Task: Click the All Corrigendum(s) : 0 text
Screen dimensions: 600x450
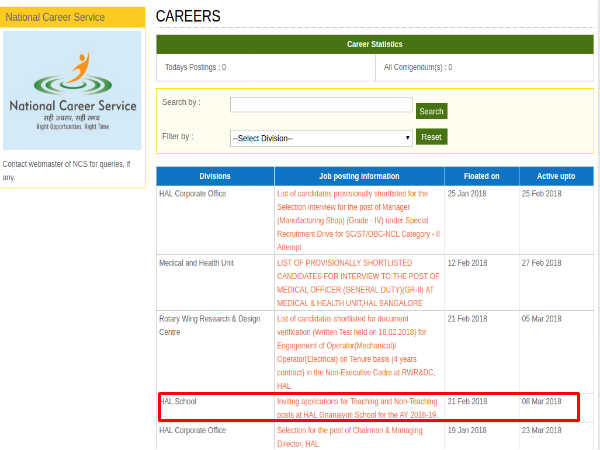Action: (x=418, y=67)
